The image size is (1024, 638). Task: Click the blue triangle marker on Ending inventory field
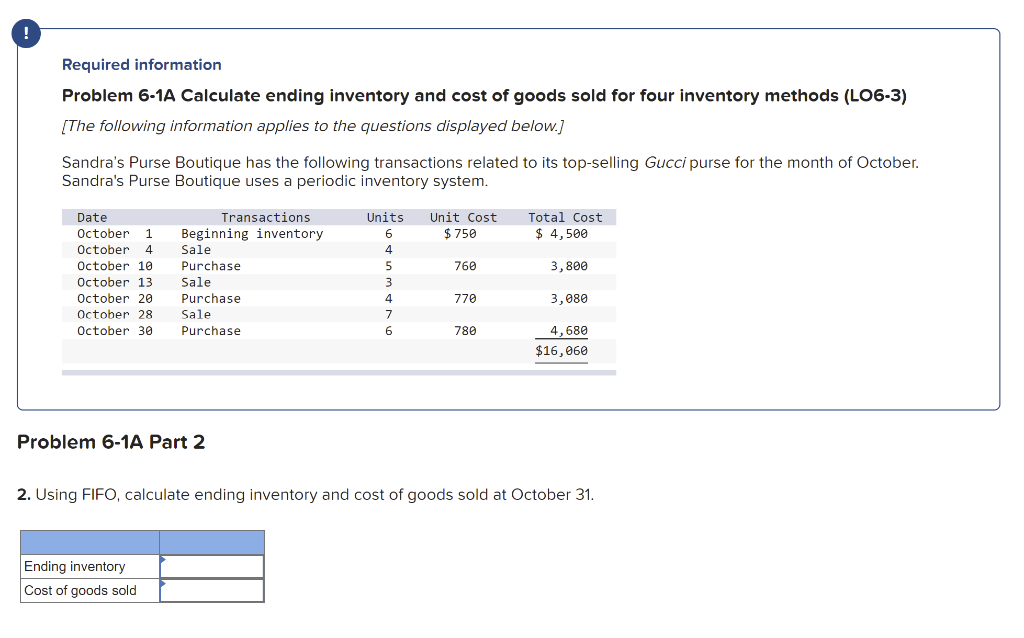click(163, 560)
